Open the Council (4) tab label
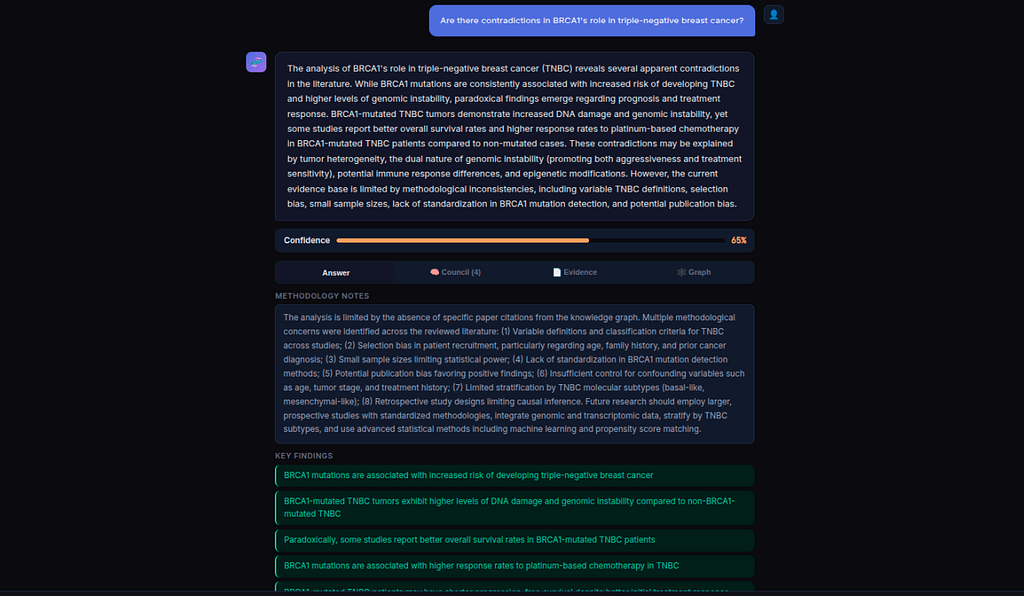 coord(461,272)
